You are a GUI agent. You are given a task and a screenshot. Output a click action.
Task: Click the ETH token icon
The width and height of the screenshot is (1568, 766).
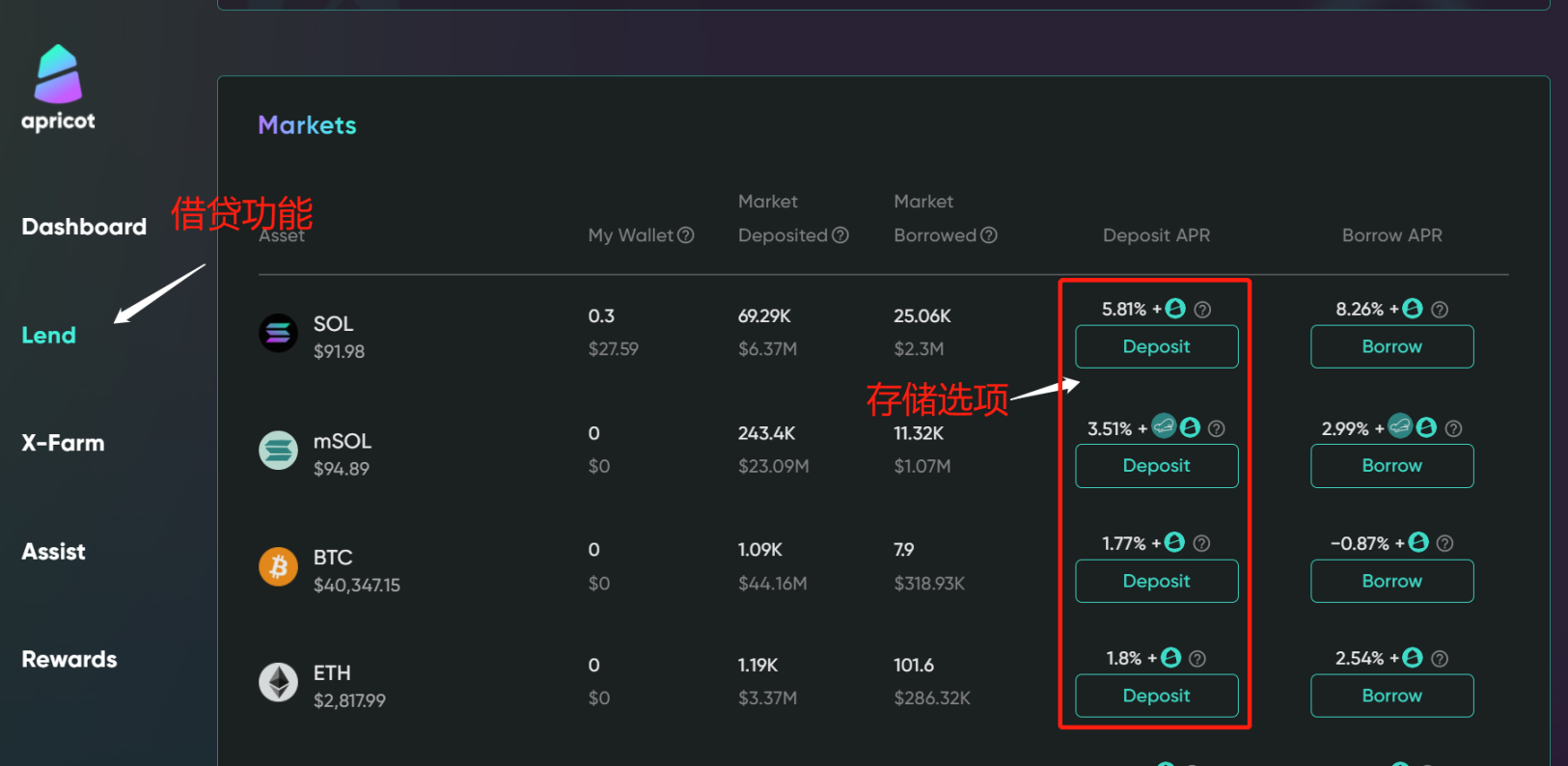pos(278,682)
